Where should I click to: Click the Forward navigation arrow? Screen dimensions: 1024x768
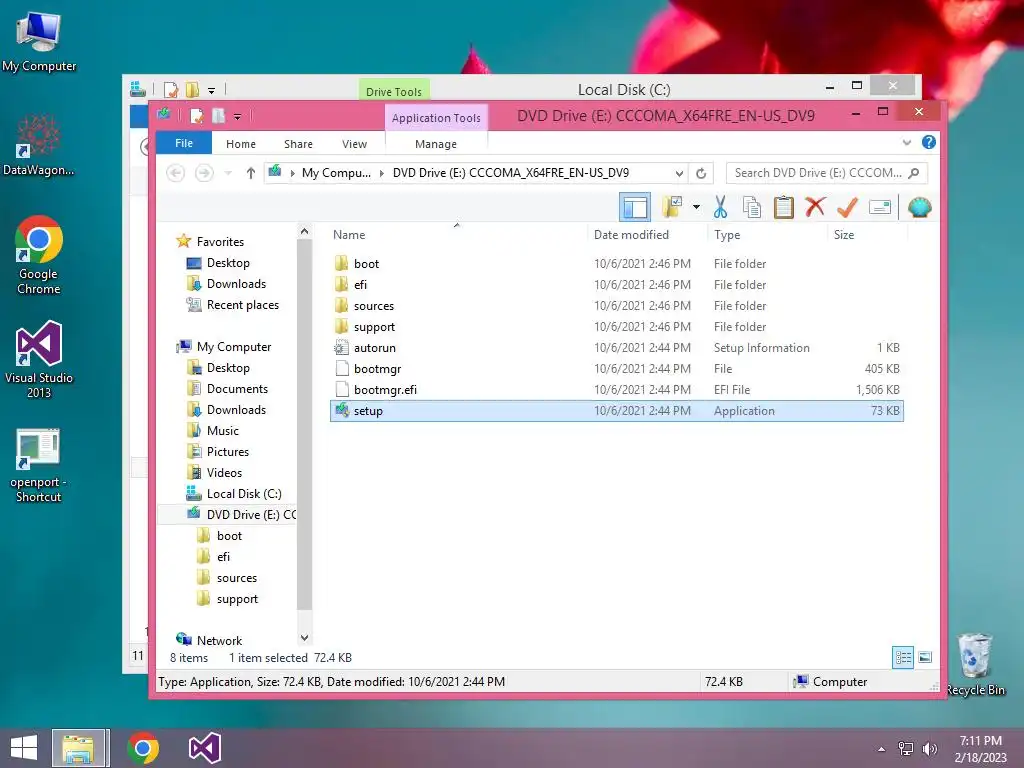pyautogui.click(x=204, y=173)
